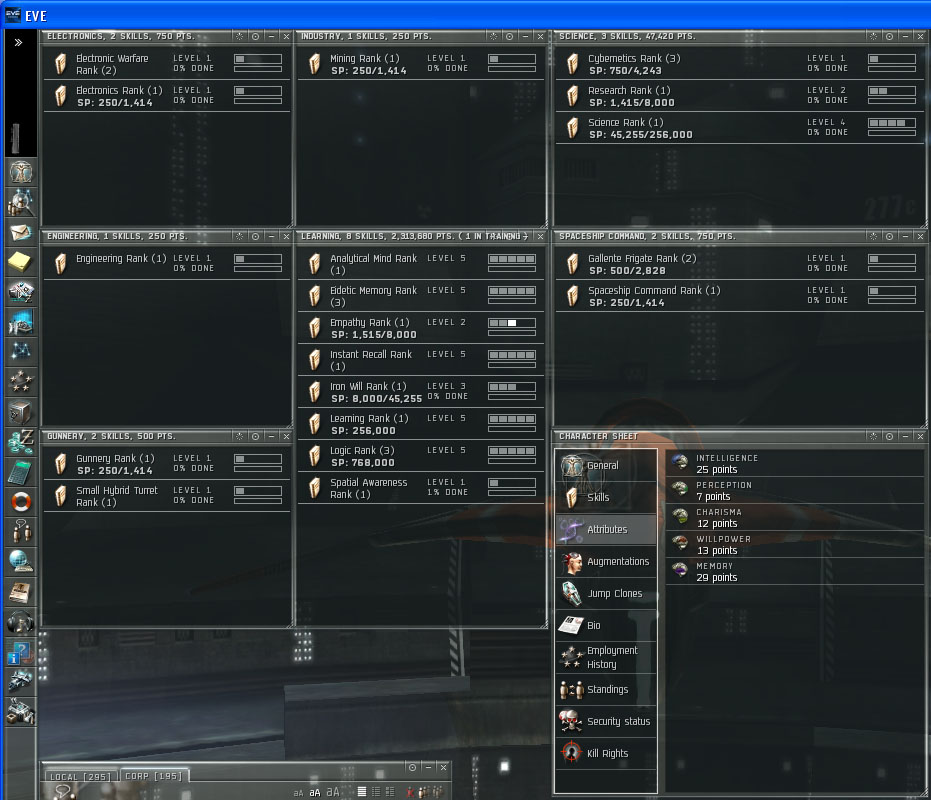Click the Empathy level progress bar
931x800 pixels.
pos(512,323)
